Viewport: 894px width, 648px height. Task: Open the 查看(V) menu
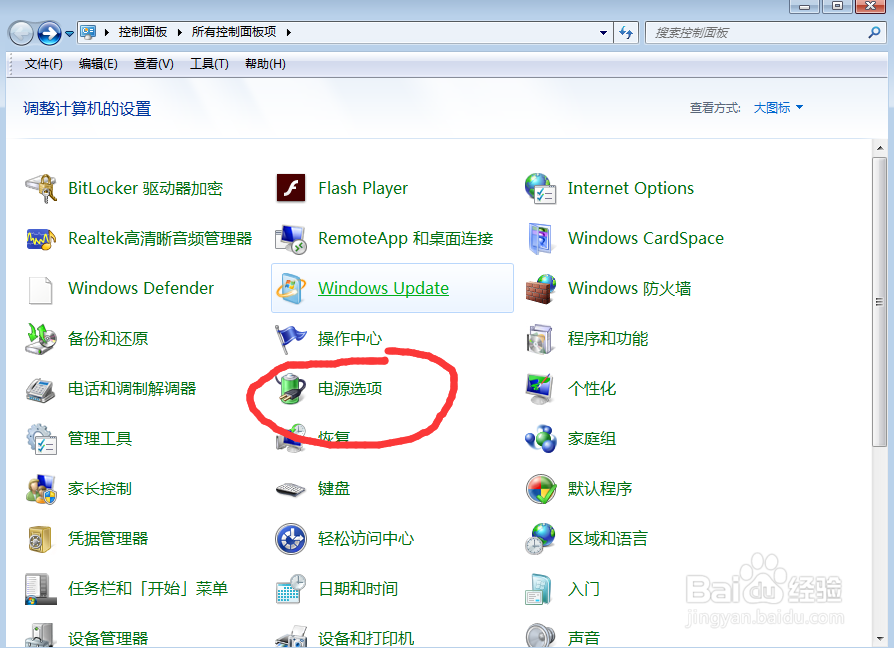pos(153,64)
